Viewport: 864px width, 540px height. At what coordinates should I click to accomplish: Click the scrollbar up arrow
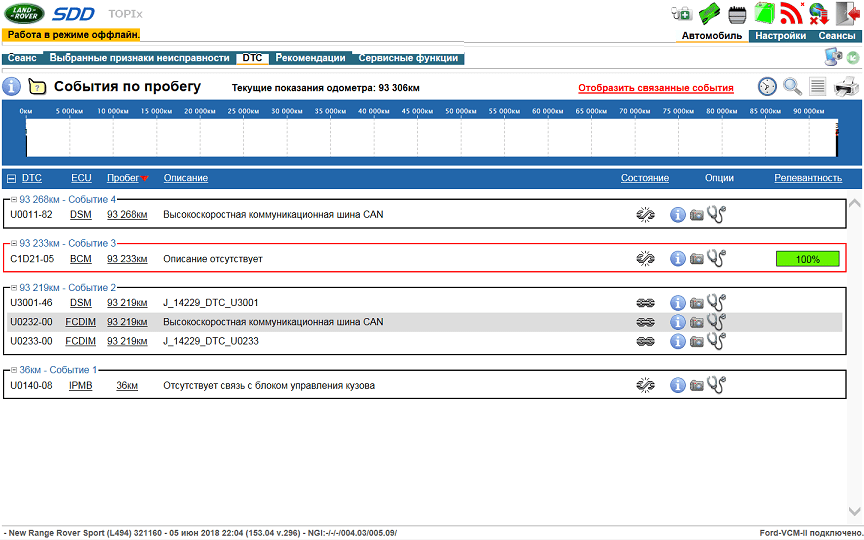[855, 203]
